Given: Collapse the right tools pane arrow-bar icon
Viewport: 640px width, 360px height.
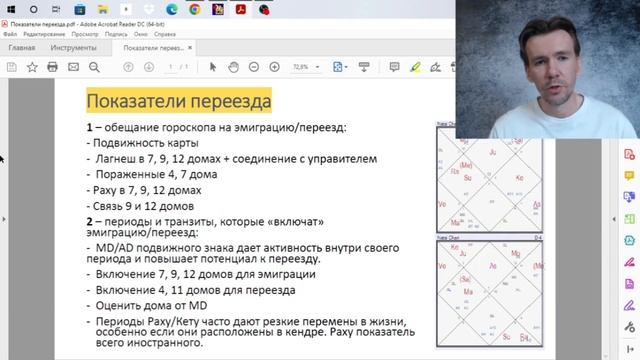Looking at the screenshot, I should pyautogui.click(x=629, y=349).
